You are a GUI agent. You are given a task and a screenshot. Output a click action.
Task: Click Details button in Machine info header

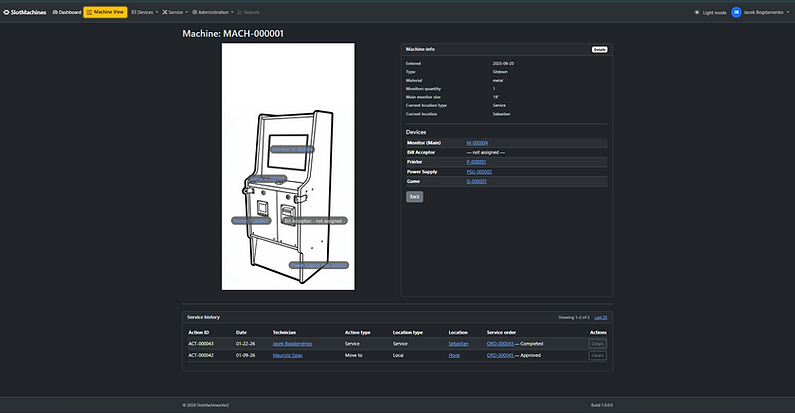599,49
